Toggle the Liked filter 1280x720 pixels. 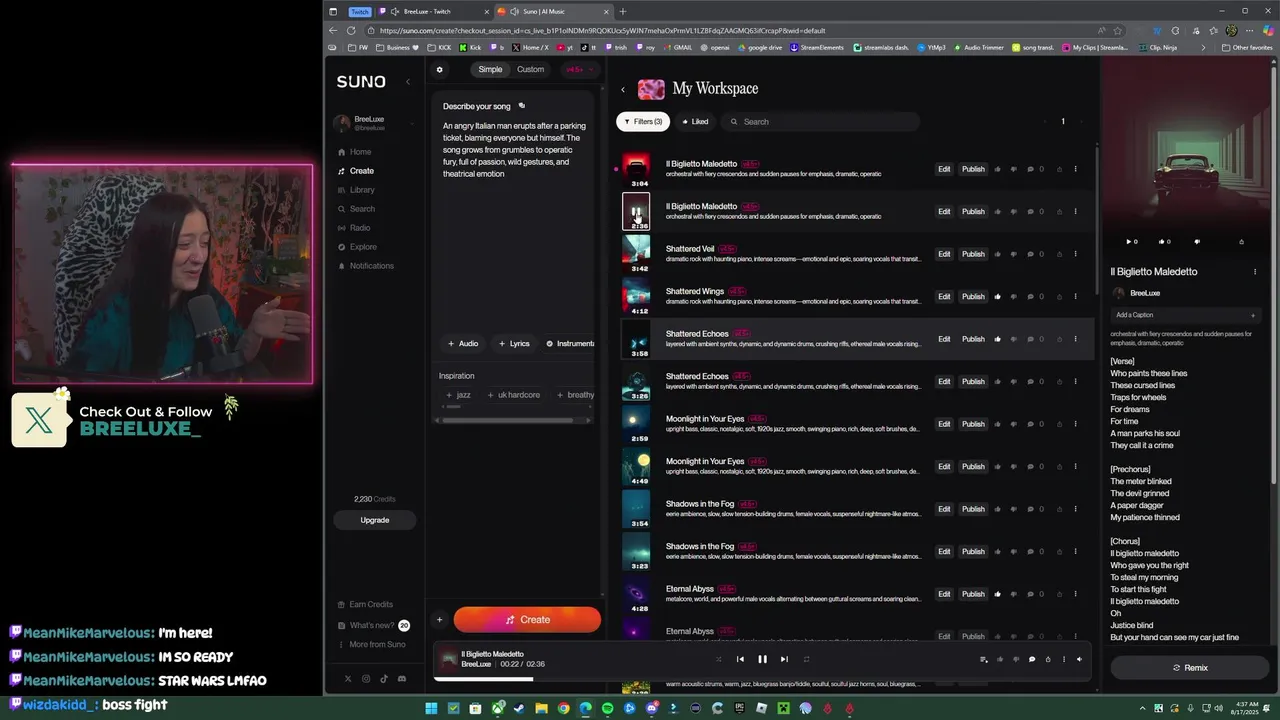pyautogui.click(x=695, y=122)
